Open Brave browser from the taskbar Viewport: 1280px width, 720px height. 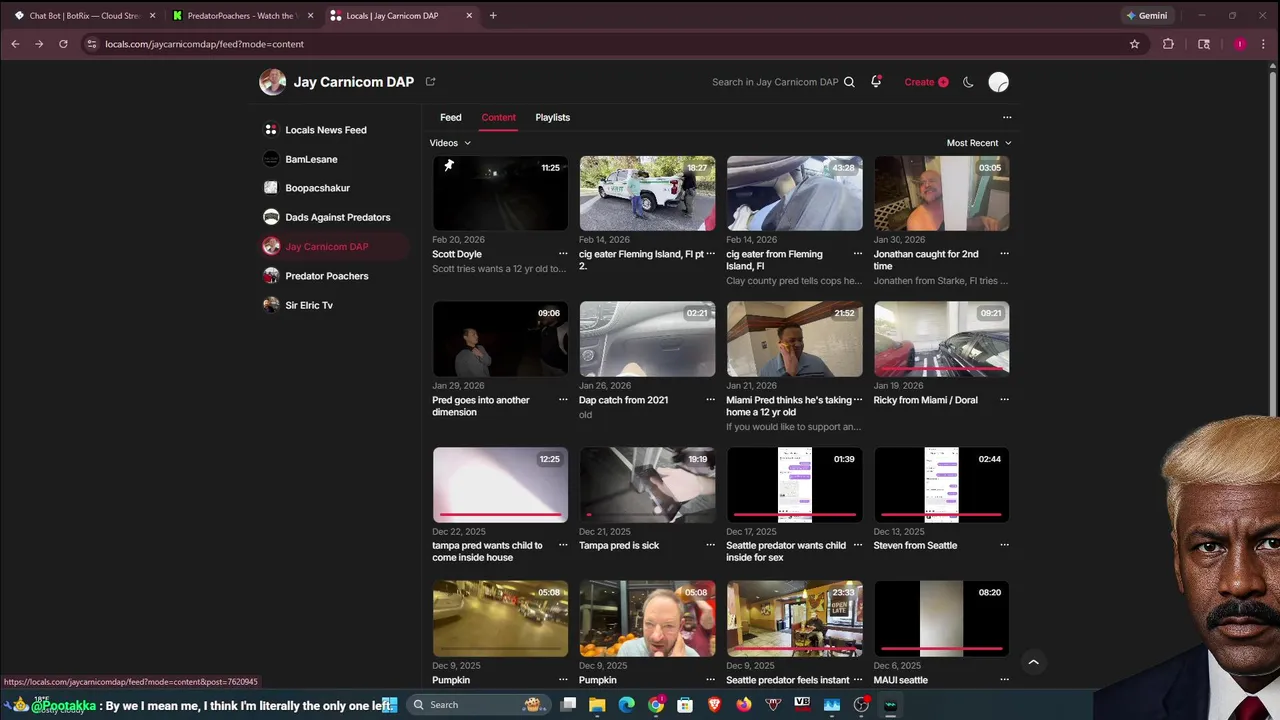[714, 705]
